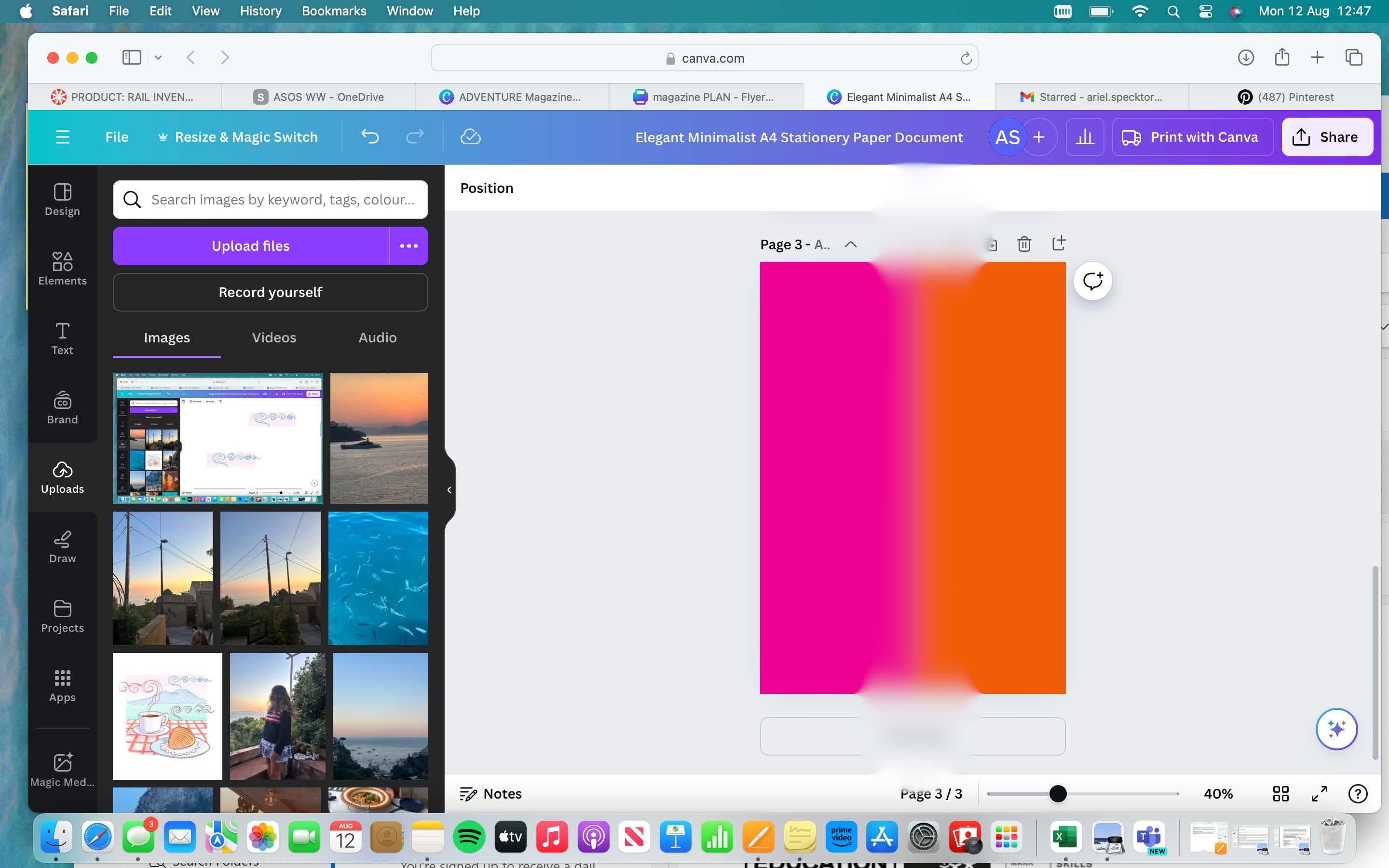Add a comment with the comment bubble icon
The width and height of the screenshot is (1389, 868).
click(x=1092, y=281)
